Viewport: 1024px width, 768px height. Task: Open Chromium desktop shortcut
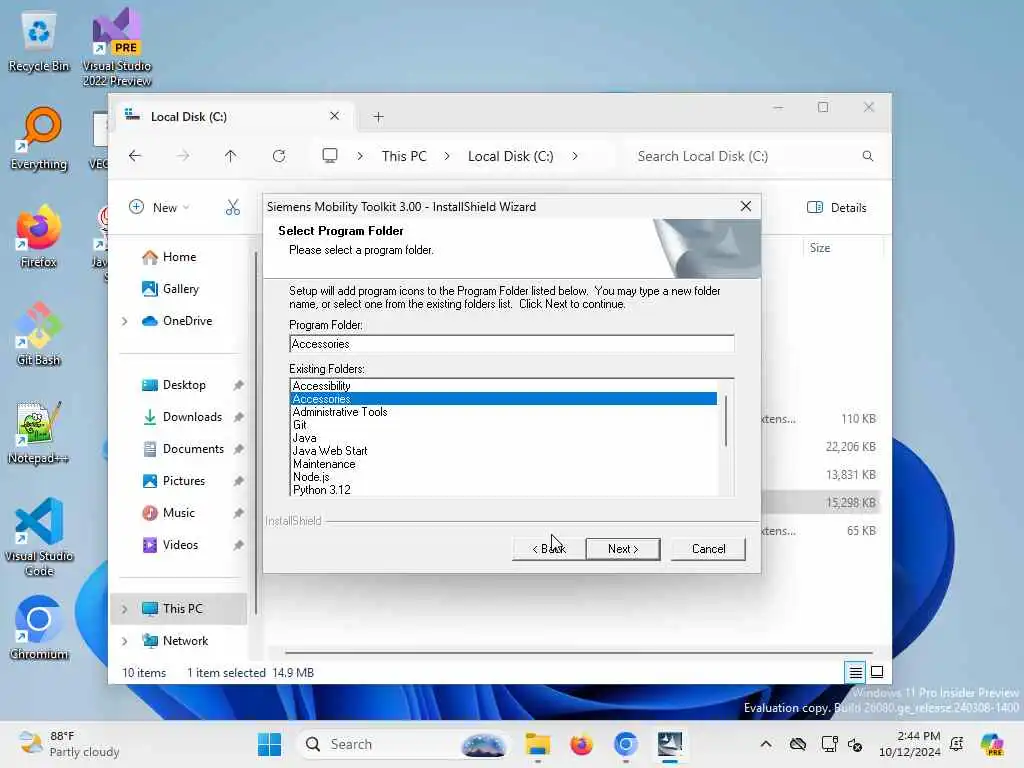coord(39,628)
